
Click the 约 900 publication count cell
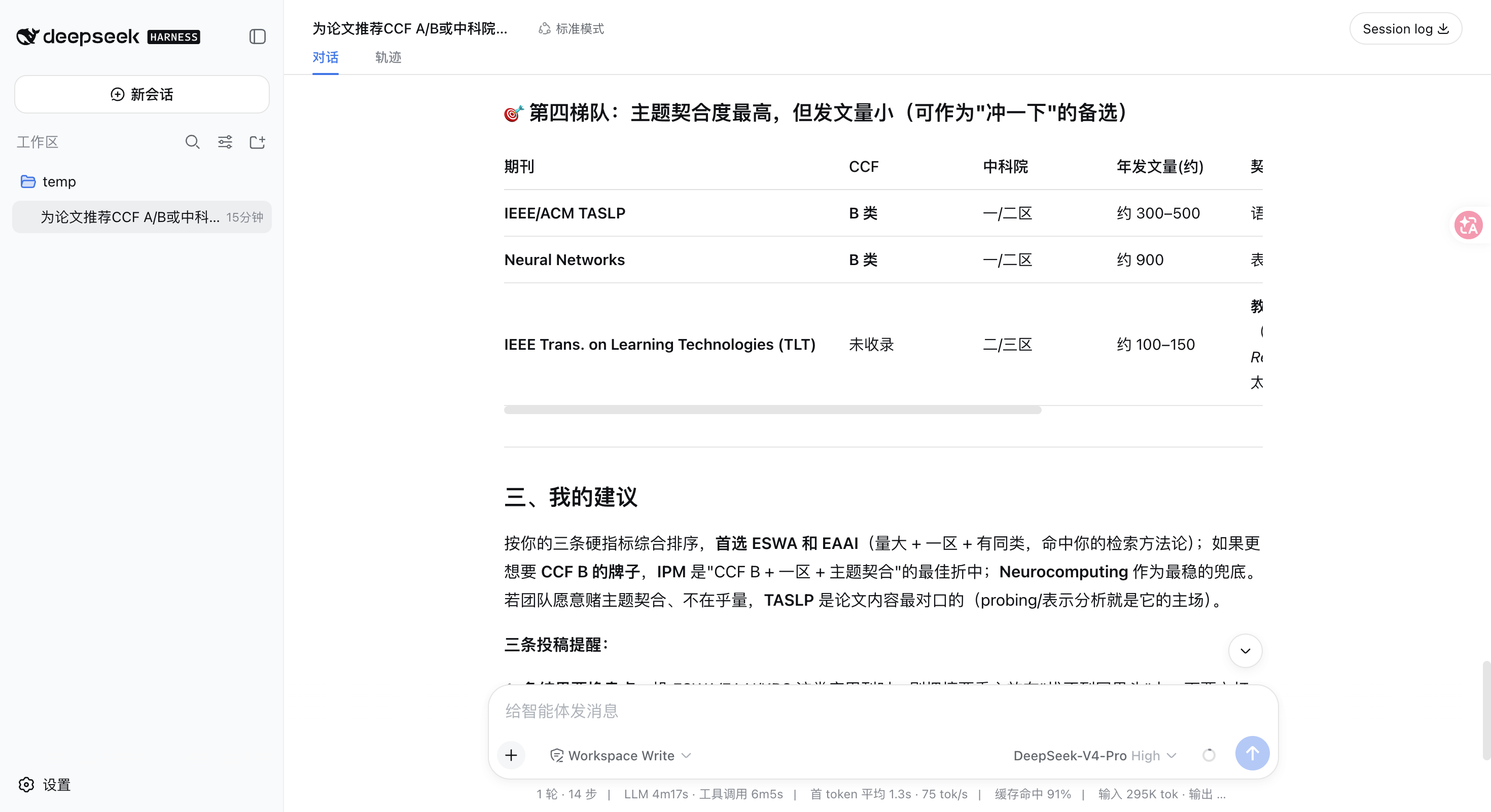[1140, 260]
